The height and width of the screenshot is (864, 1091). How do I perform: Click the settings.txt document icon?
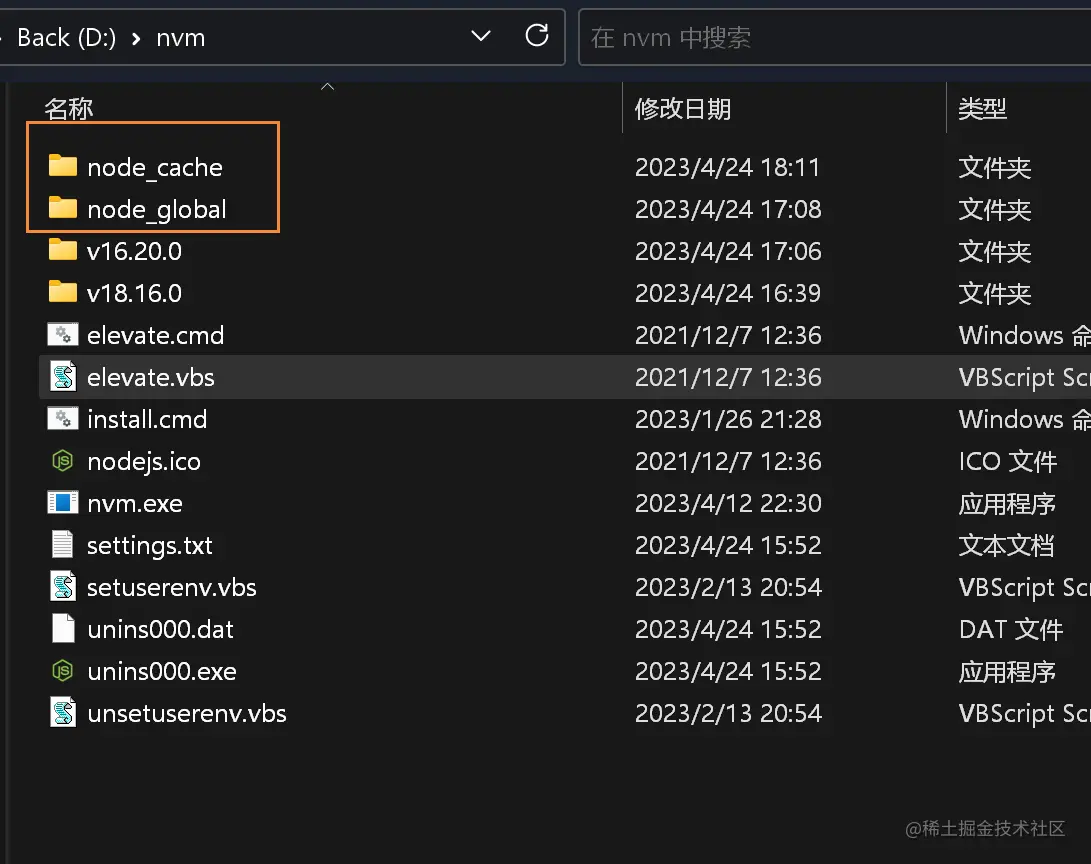click(63, 544)
